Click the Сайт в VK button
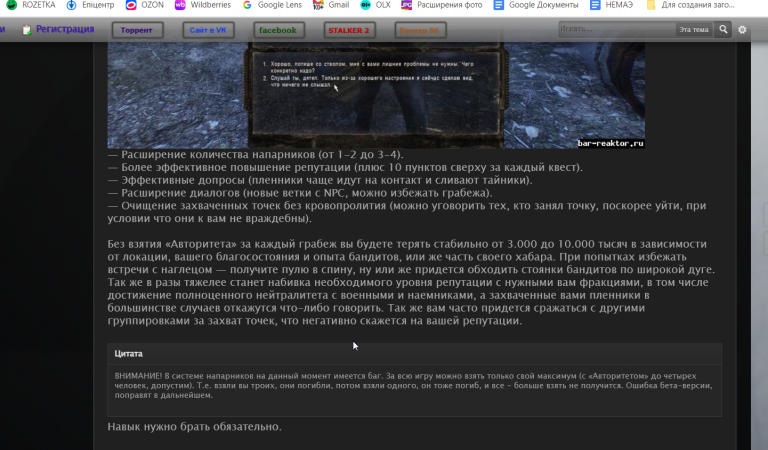This screenshot has width=768, height=450. tap(208, 30)
